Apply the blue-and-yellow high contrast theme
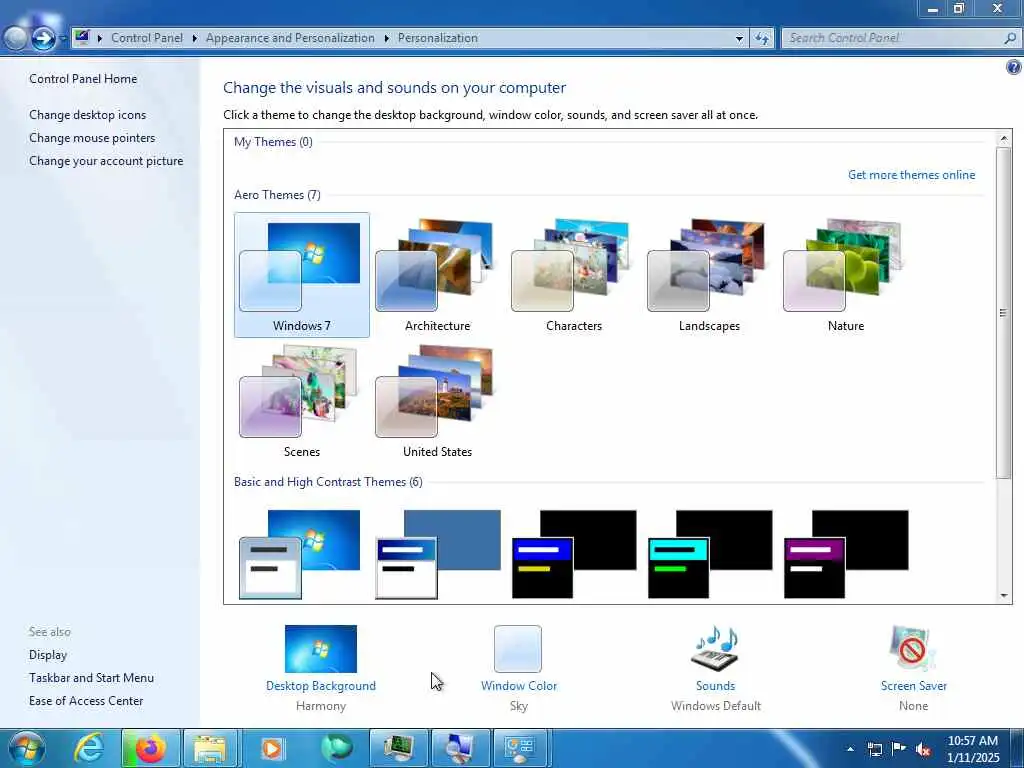 pos(574,554)
